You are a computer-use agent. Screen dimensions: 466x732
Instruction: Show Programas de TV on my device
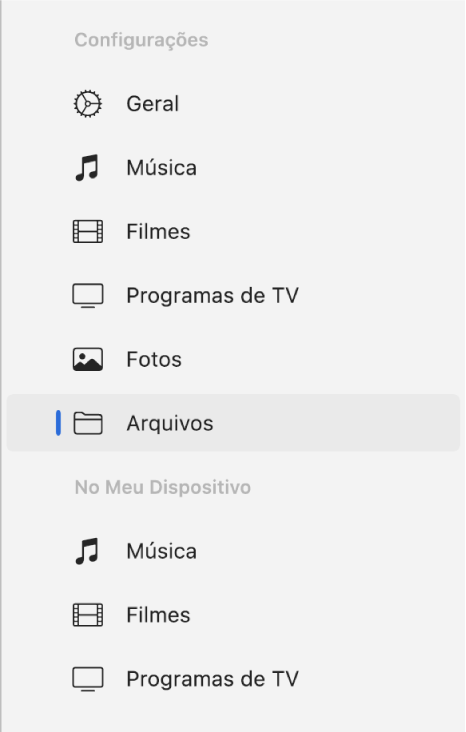pos(233,679)
